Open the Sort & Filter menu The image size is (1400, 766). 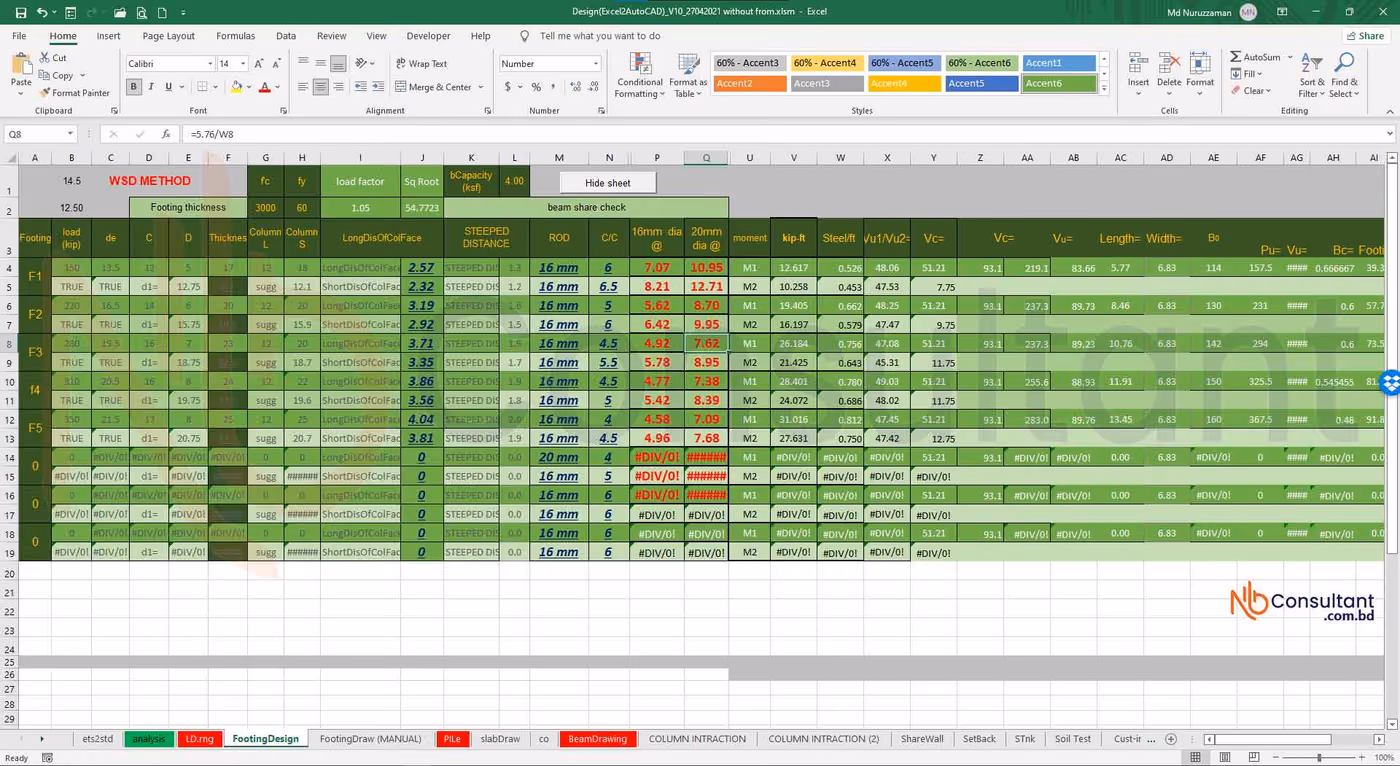pos(1311,75)
